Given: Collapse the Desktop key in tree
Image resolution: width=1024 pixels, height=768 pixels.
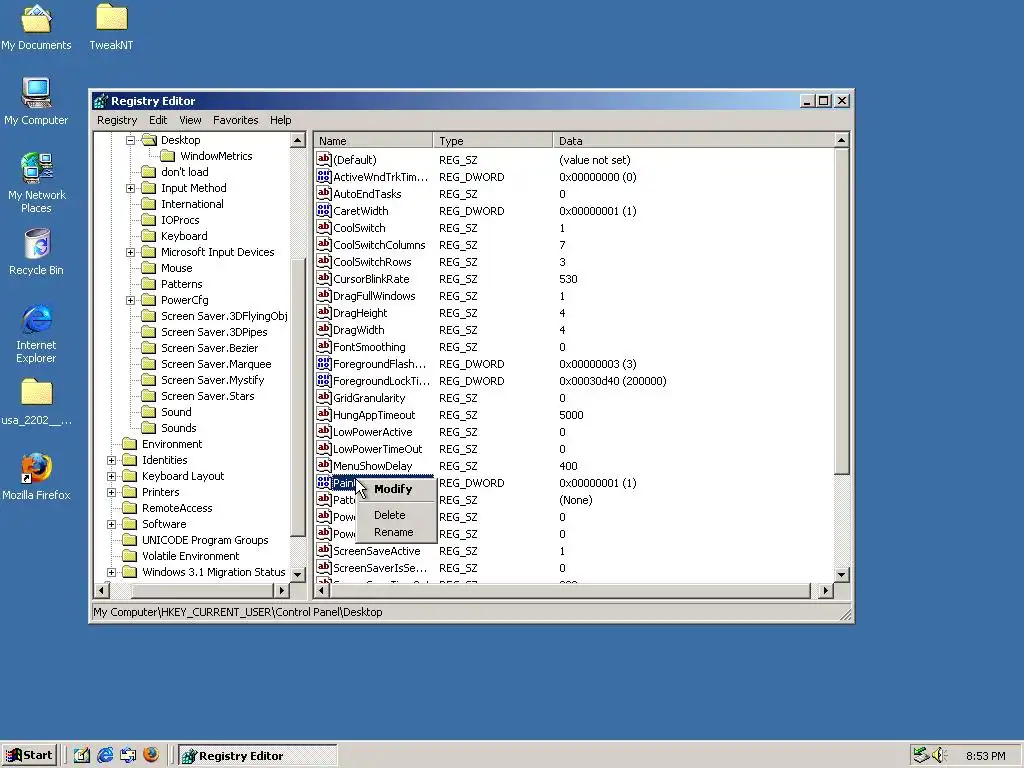Looking at the screenshot, I should pyautogui.click(x=131, y=140).
